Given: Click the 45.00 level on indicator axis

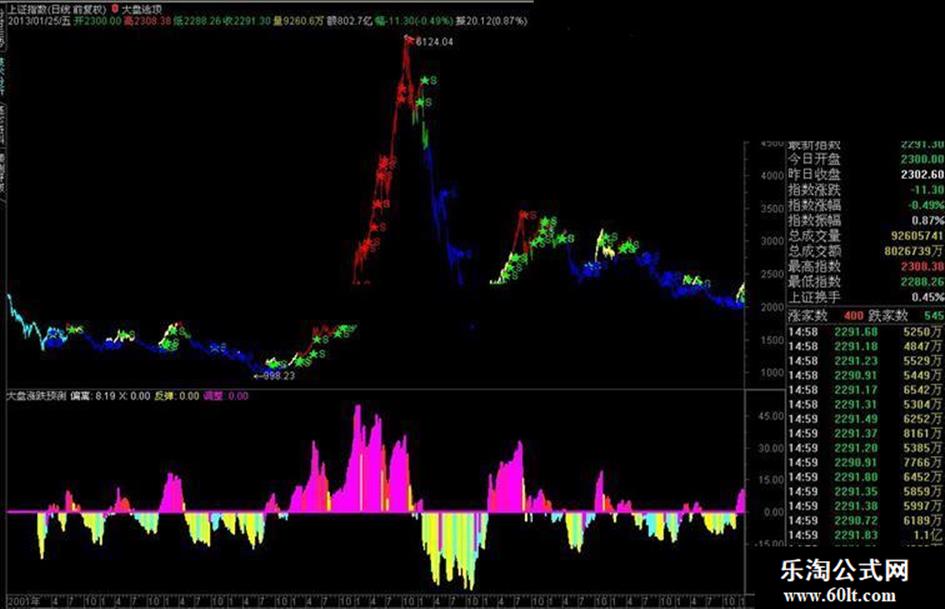Looking at the screenshot, I should click(771, 416).
